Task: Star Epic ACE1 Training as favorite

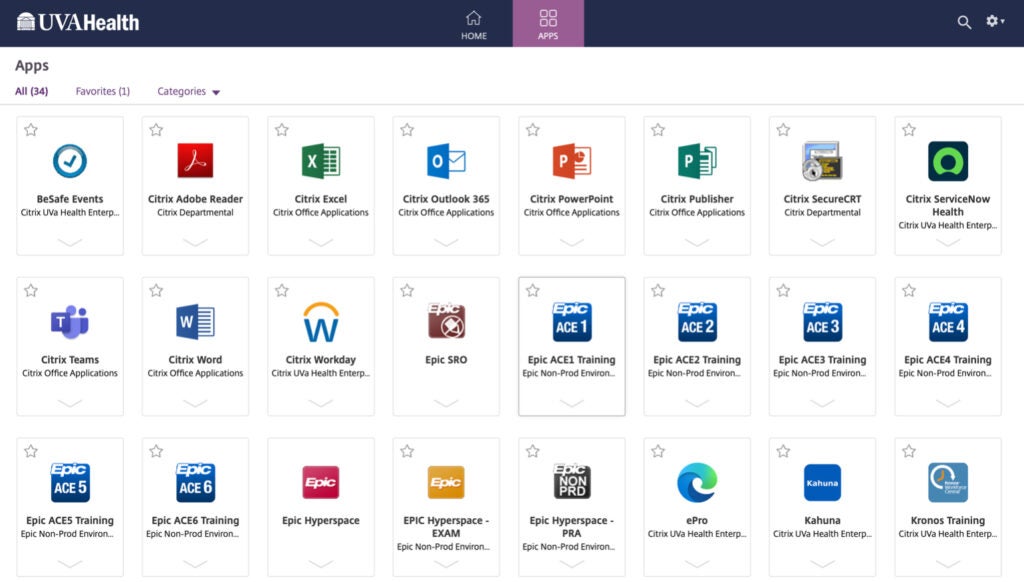Action: (x=532, y=290)
